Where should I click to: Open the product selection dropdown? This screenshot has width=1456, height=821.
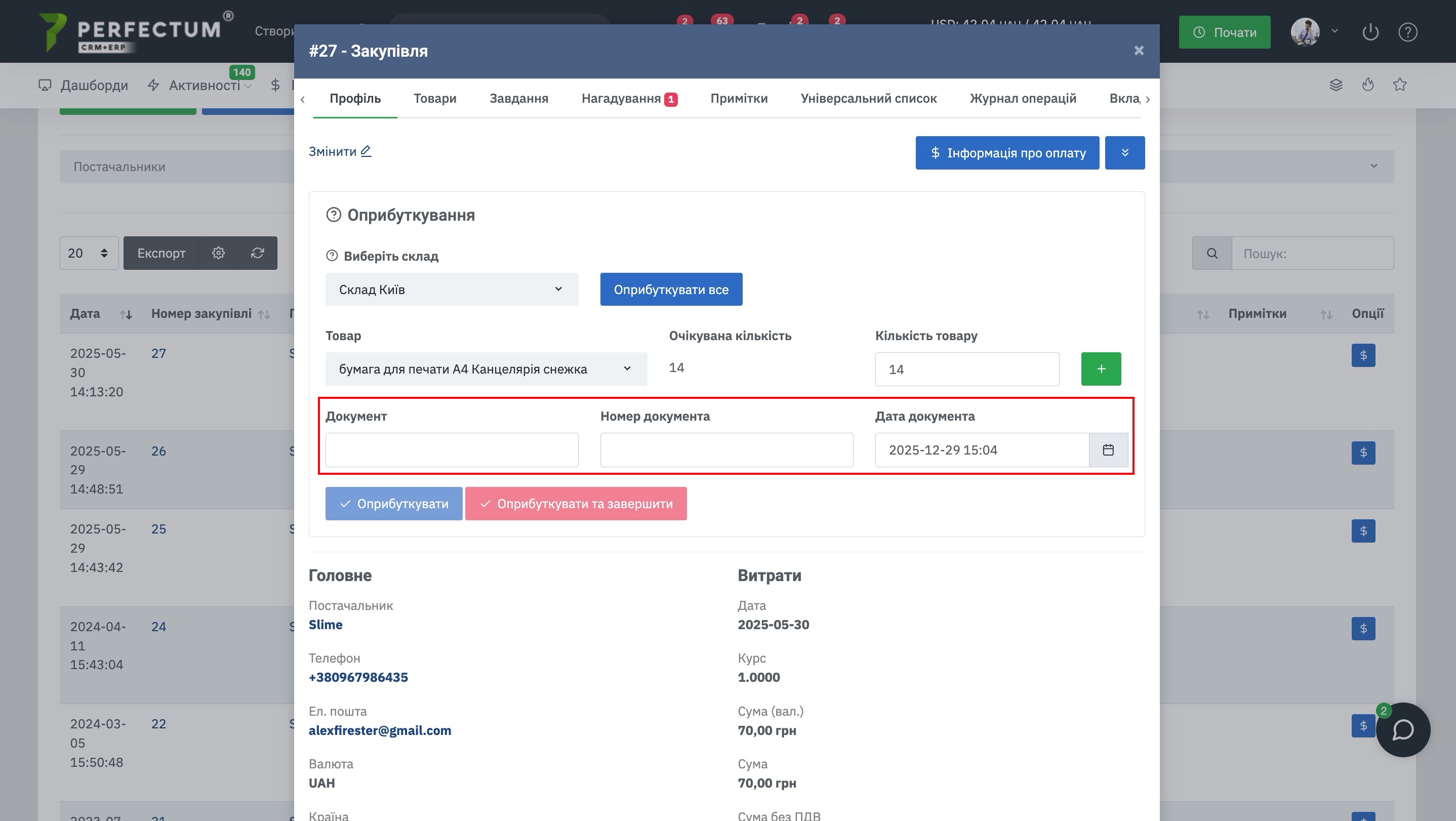[486, 369]
